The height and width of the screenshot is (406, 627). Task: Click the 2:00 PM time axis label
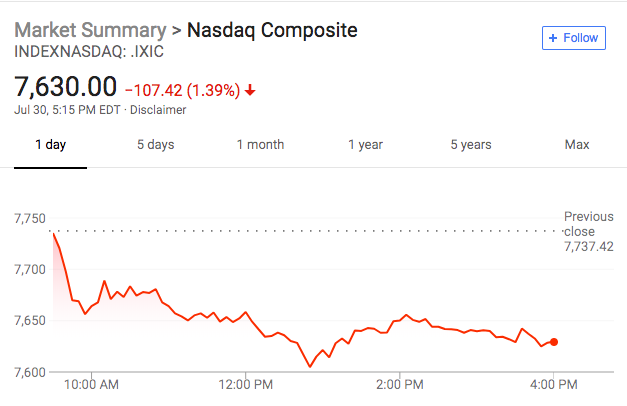coord(399,384)
